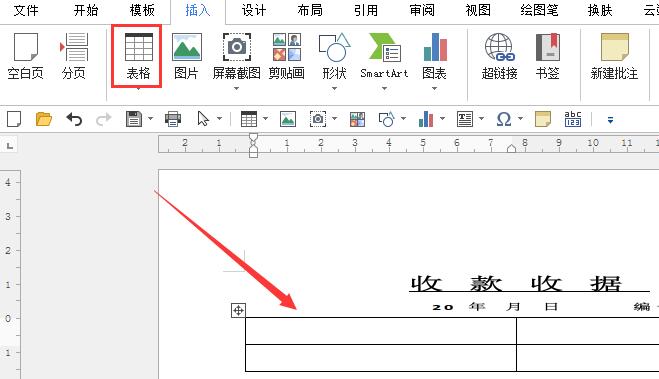659x379 pixels.
Task: Open dropdown next to text box icon
Action: (481, 119)
